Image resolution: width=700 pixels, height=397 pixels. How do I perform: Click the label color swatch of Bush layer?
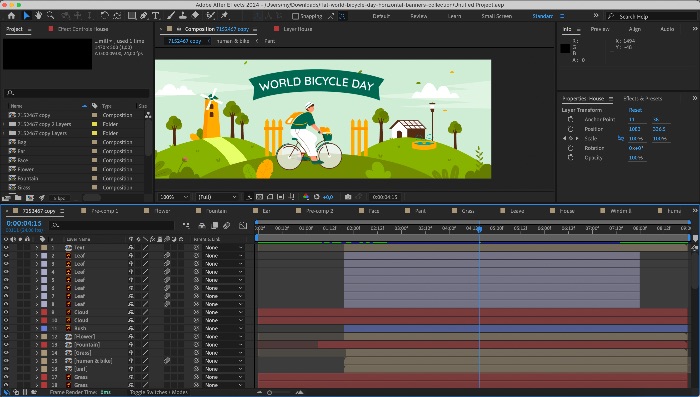(44, 328)
